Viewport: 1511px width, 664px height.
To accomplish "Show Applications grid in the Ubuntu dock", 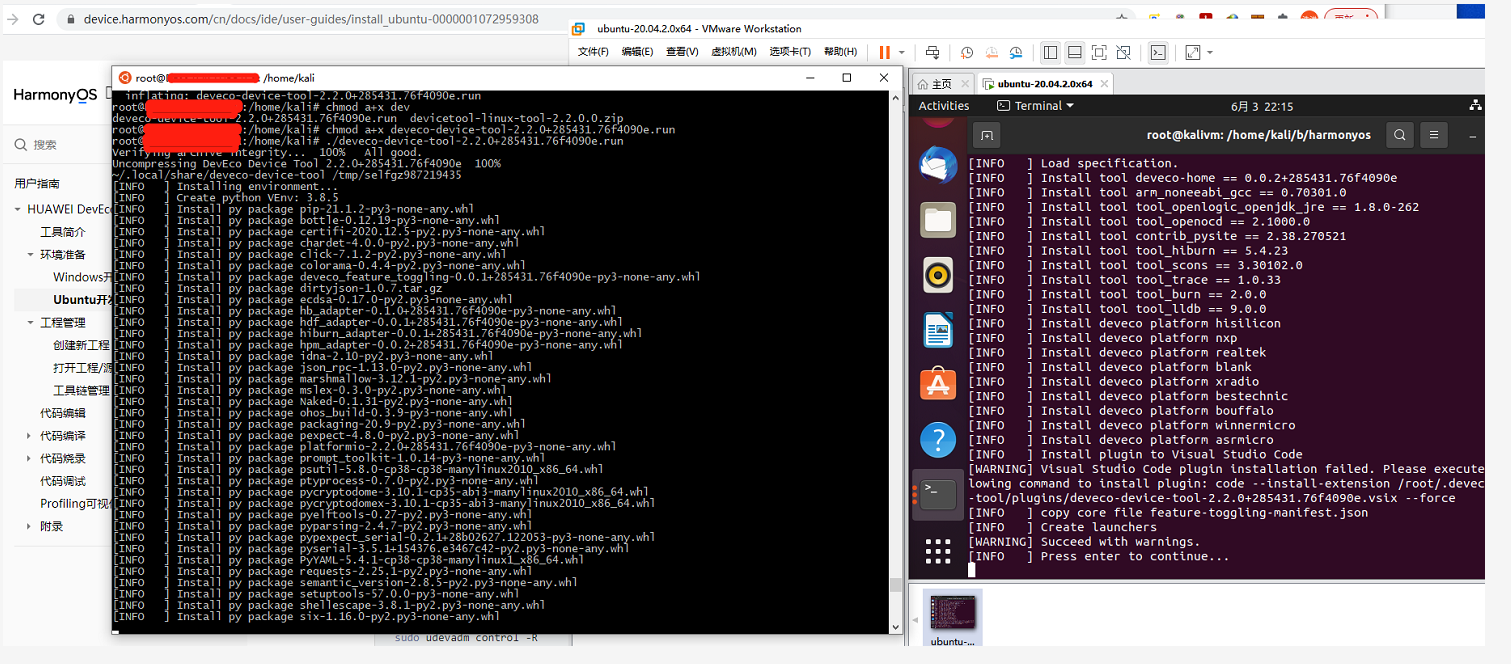I will click(938, 551).
